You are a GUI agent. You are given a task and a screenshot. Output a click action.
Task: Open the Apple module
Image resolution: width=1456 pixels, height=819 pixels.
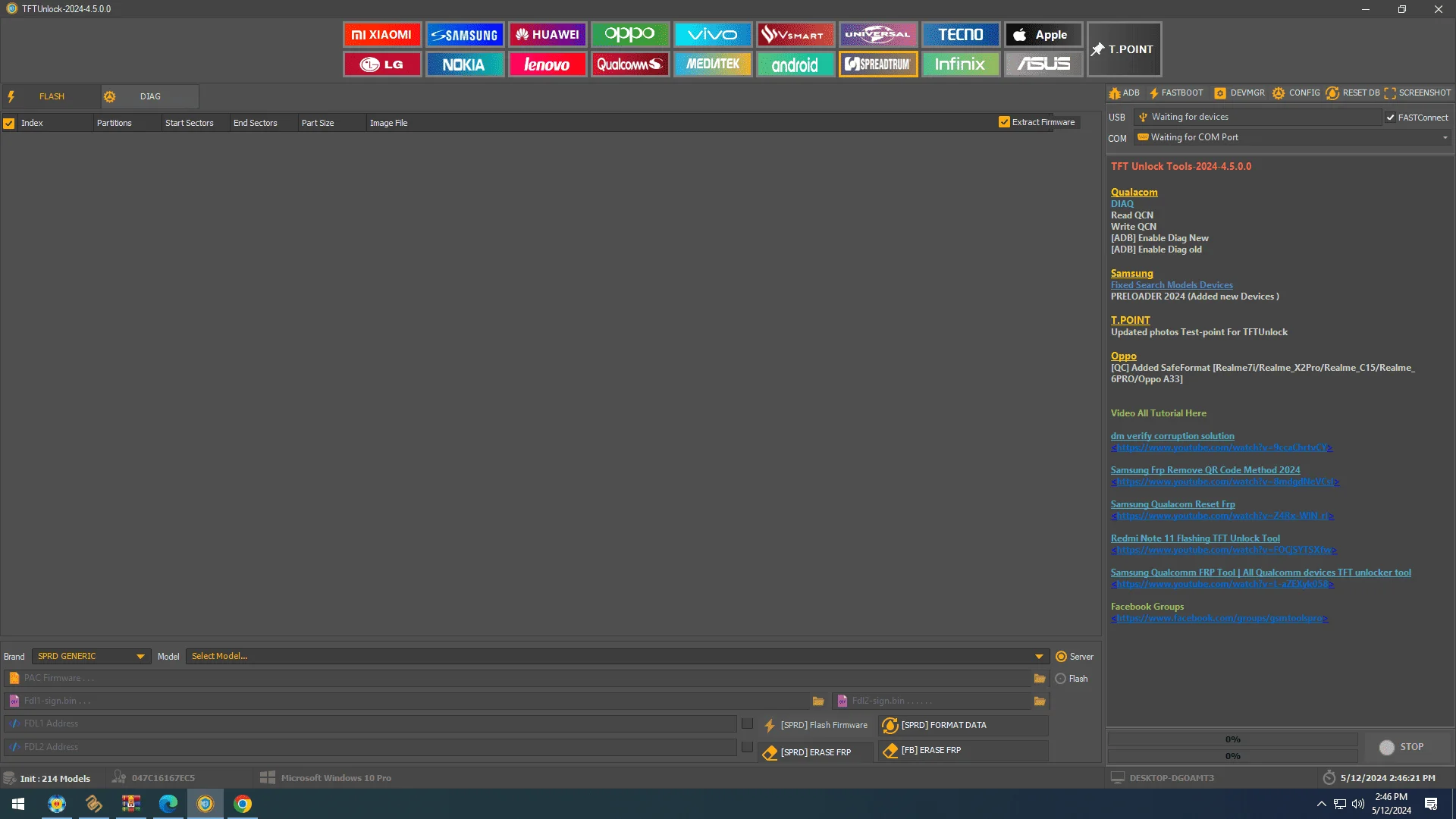[x=1043, y=35]
